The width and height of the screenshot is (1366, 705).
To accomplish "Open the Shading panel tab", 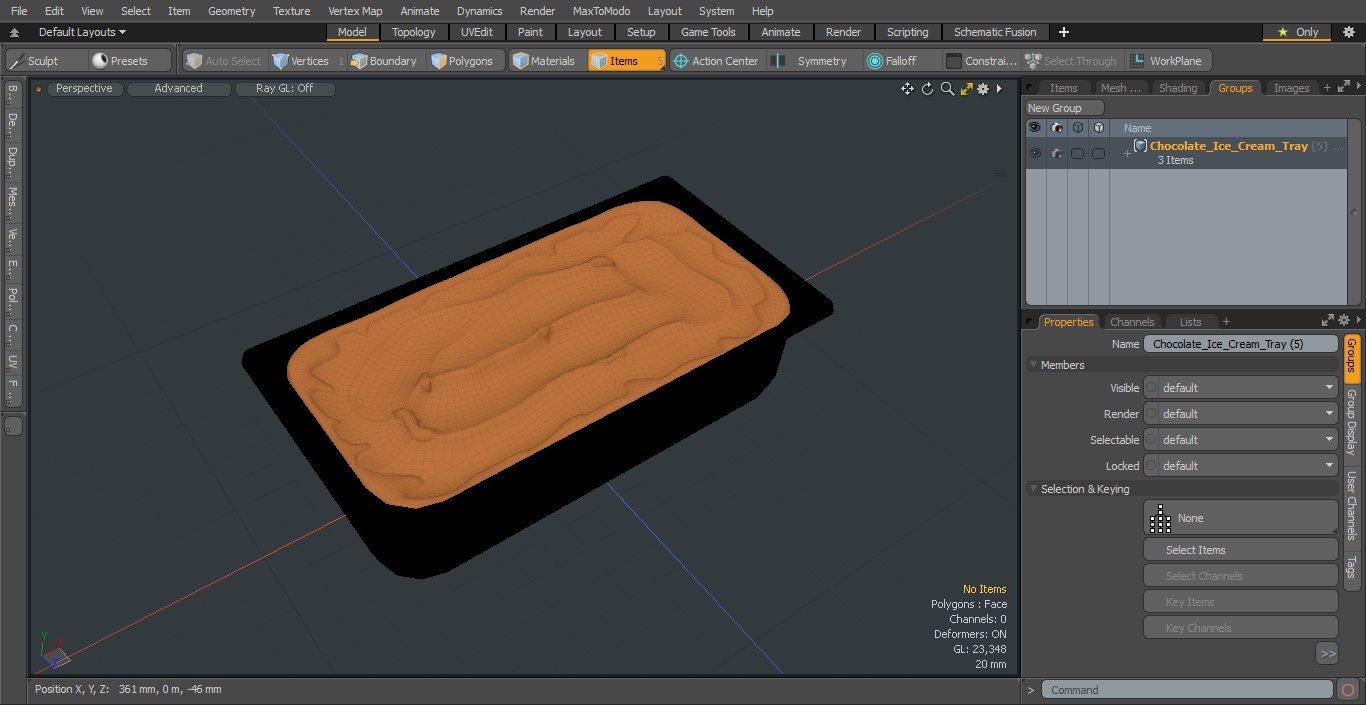I will 1178,88.
